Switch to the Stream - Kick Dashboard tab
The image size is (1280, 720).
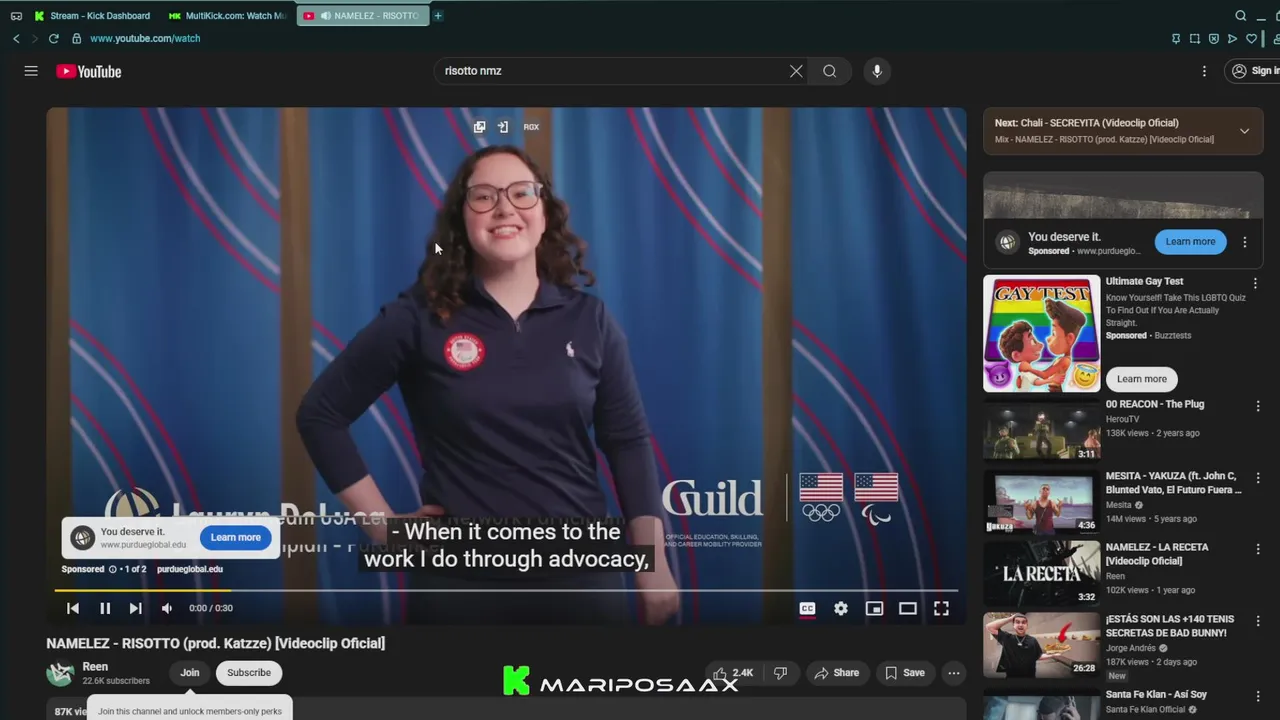pos(92,16)
